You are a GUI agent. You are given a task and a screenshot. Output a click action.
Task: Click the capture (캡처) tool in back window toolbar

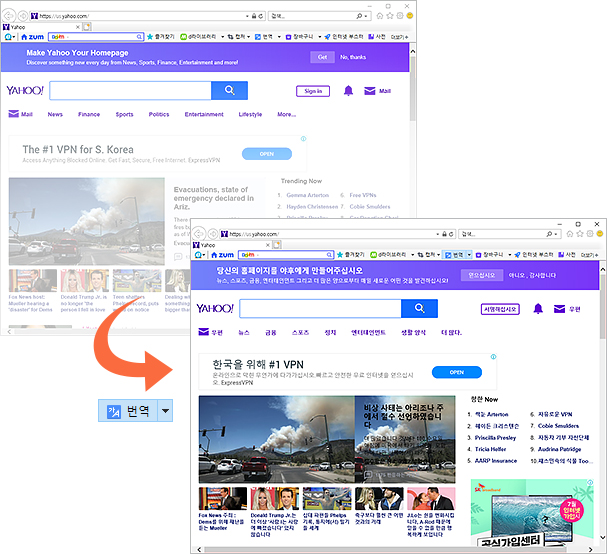coord(237,37)
